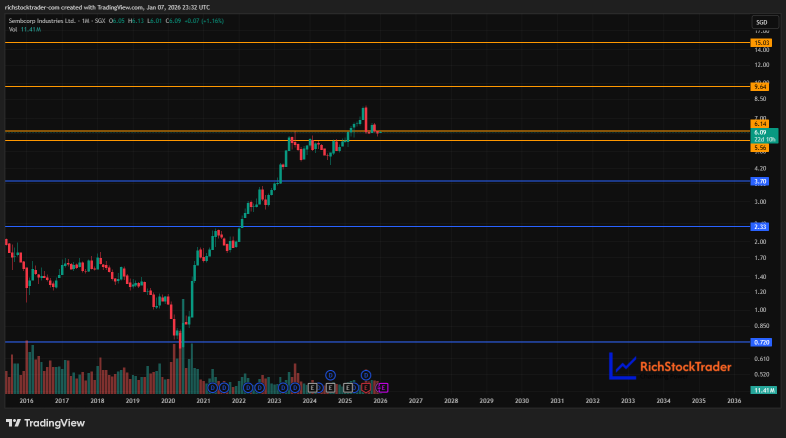Screen dimensions: 786x438
Task: Click the 0.720 blue price level label
Action: click(x=761, y=342)
